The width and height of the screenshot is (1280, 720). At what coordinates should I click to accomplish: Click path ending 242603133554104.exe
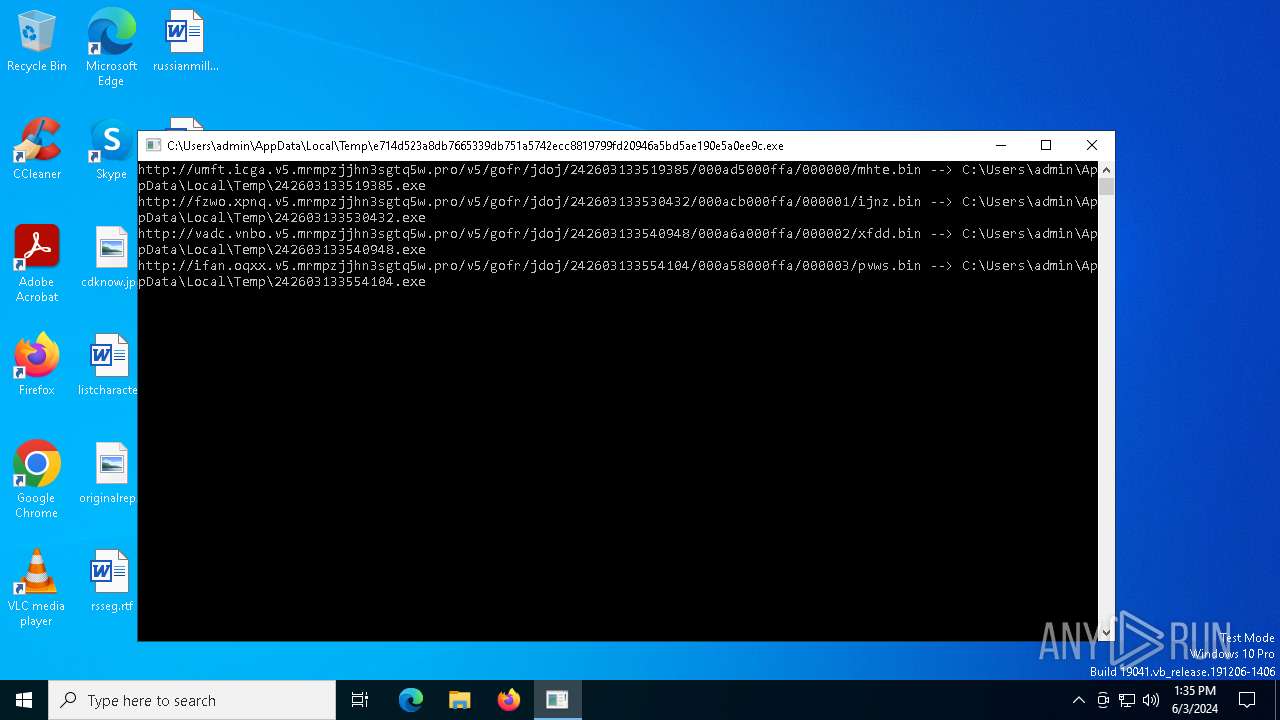[282, 282]
